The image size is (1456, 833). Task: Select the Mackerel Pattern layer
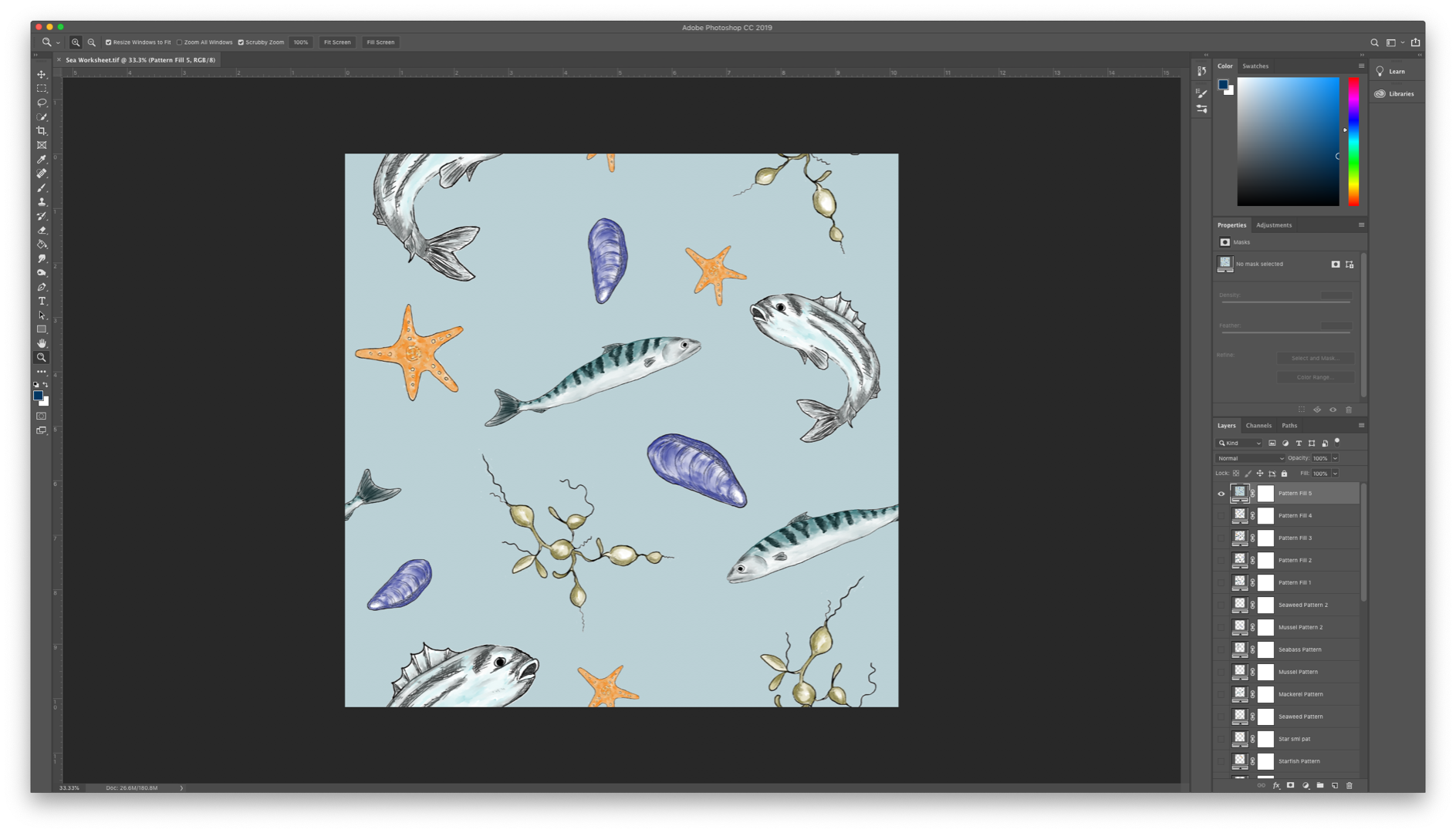[x=1300, y=694]
